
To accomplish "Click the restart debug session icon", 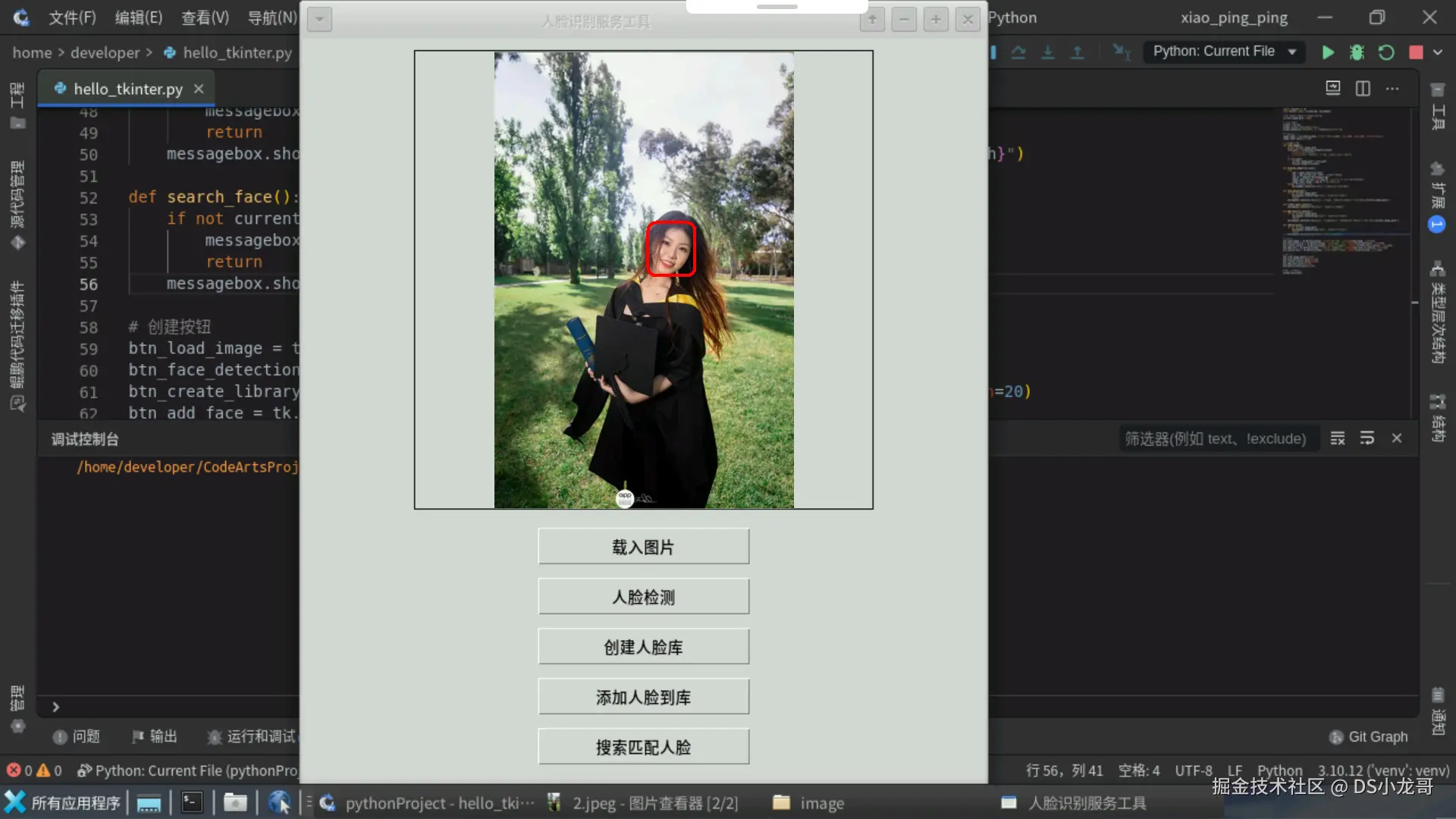I will pyautogui.click(x=1386, y=52).
